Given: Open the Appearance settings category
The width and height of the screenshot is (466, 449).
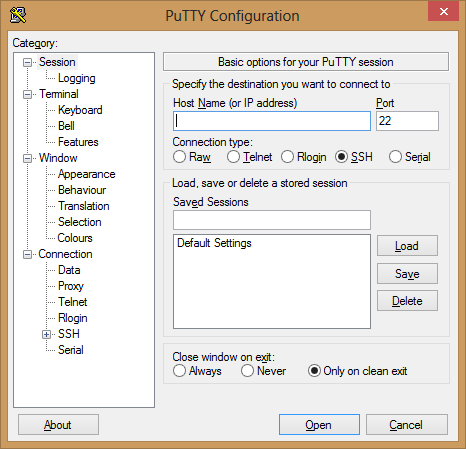Looking at the screenshot, I should 87,174.
